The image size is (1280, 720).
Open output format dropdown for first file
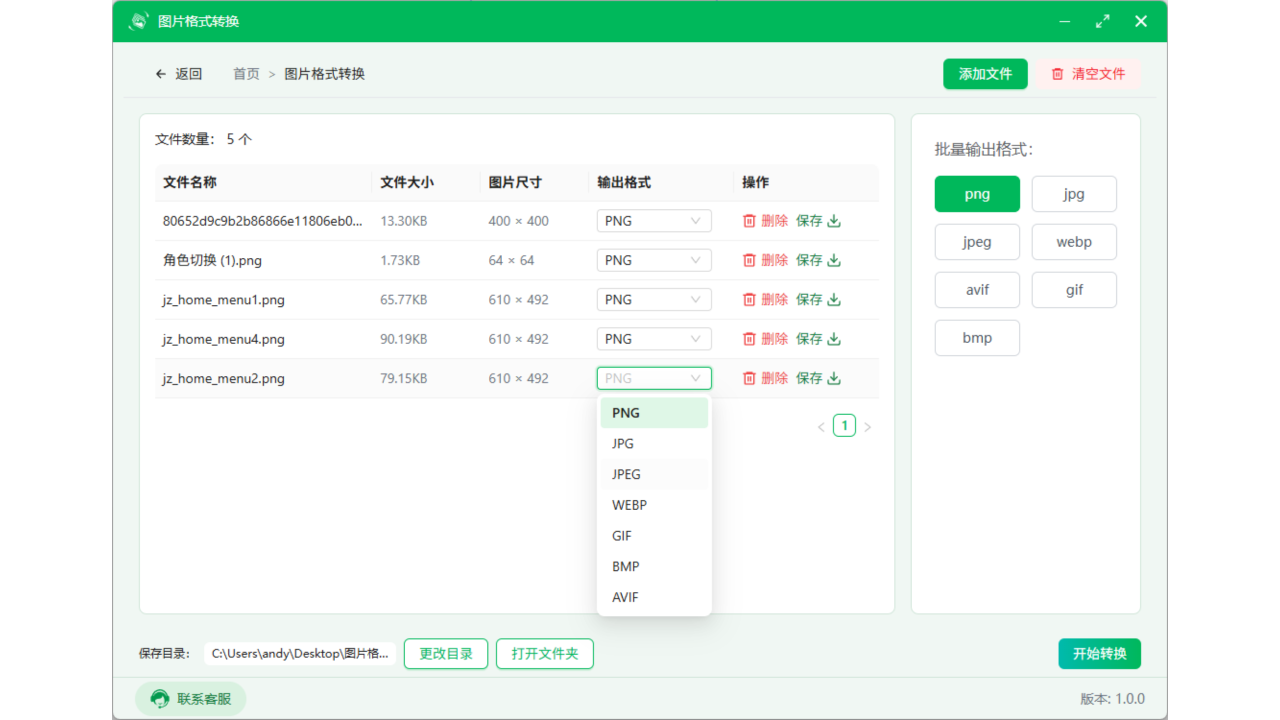[654, 221]
